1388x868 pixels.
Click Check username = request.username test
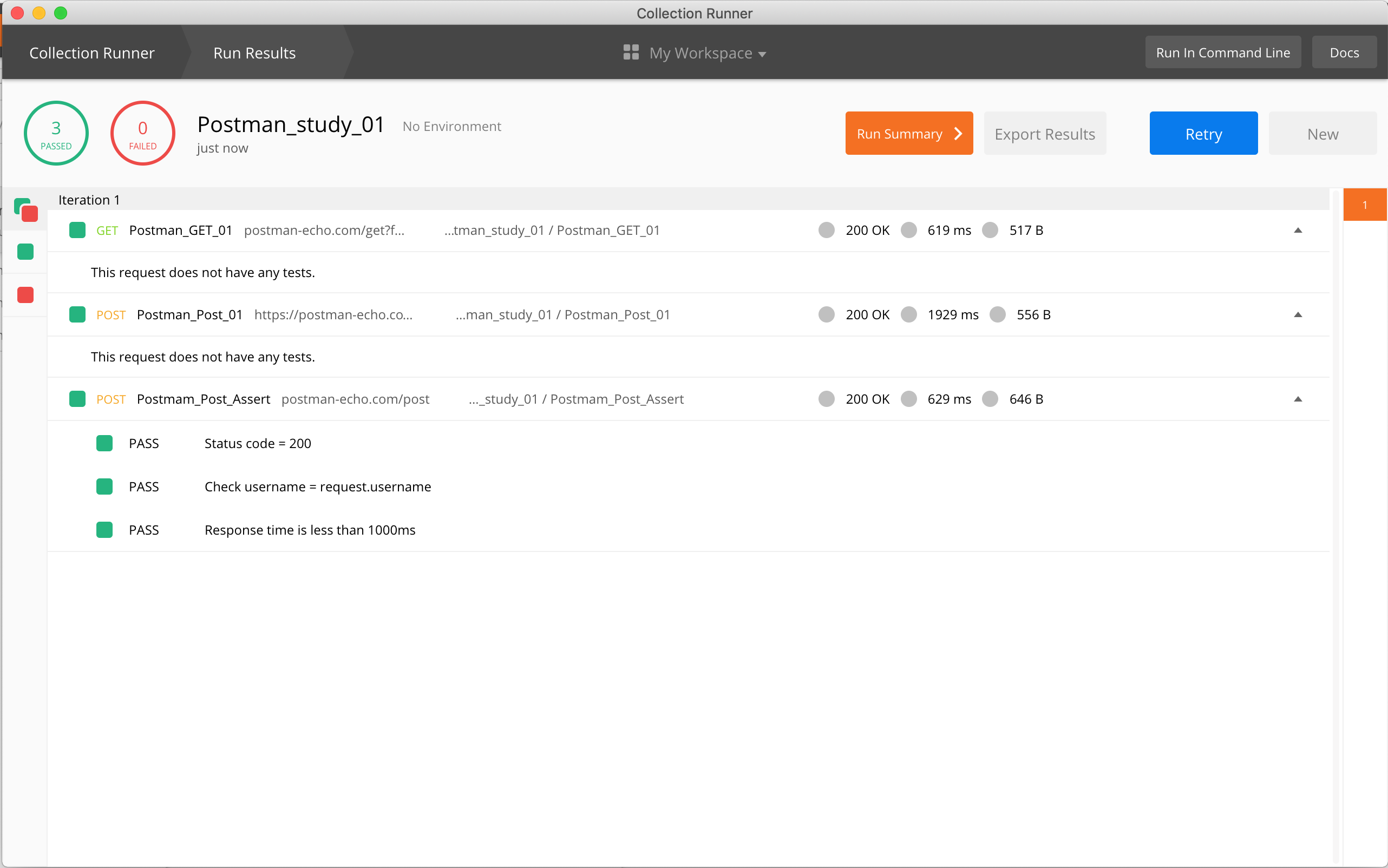click(x=318, y=486)
